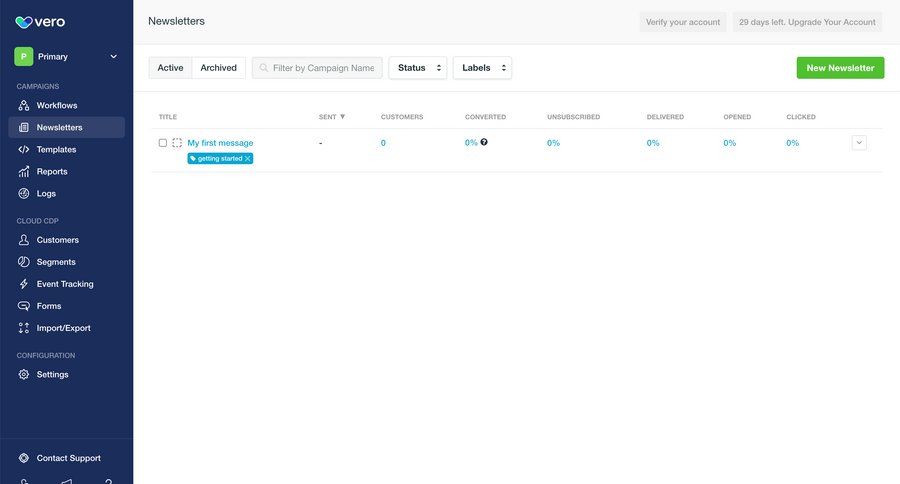
Task: Open the My first message row actions menu
Action: tap(859, 143)
